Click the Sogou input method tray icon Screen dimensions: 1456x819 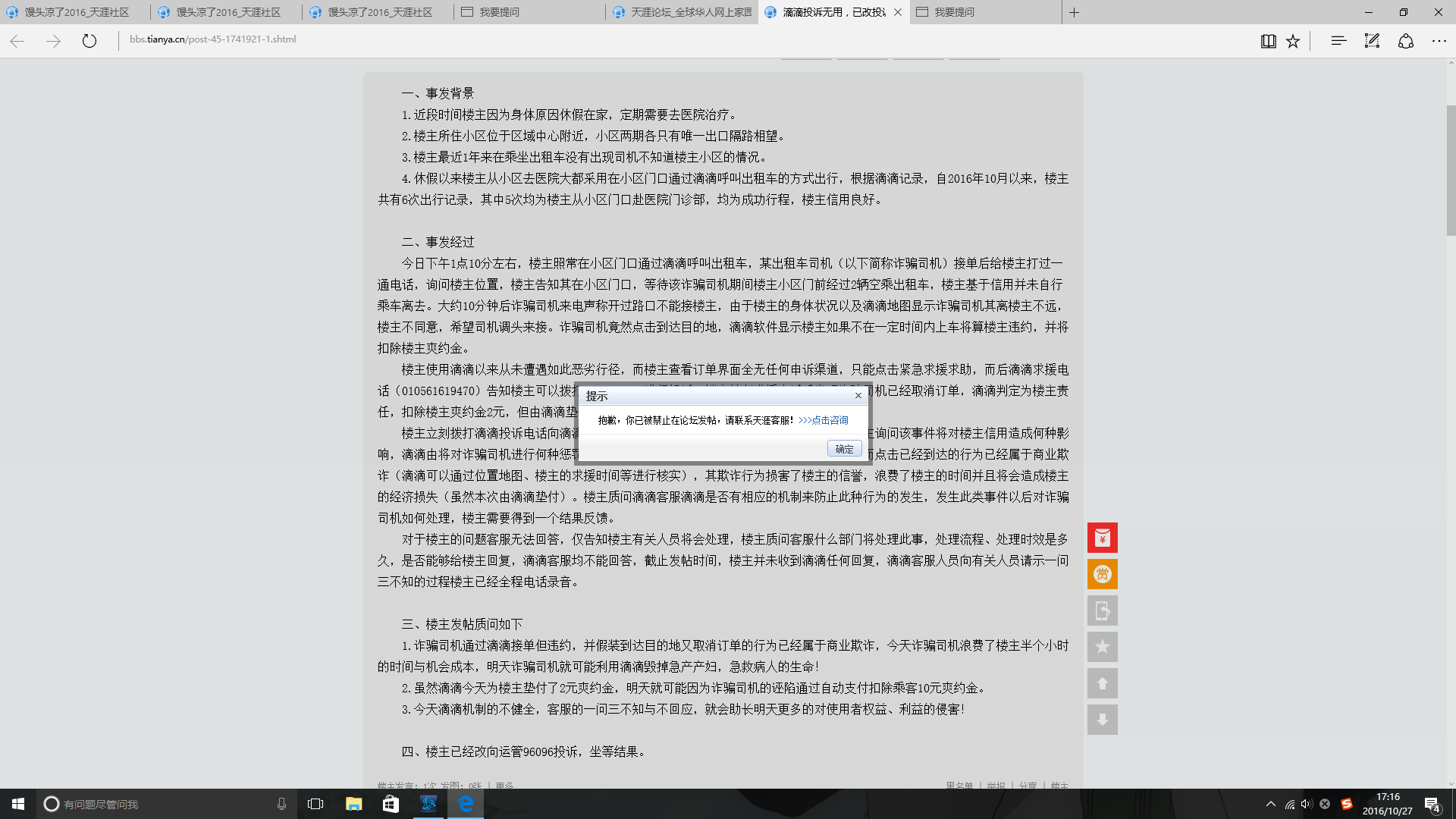coord(1347,804)
